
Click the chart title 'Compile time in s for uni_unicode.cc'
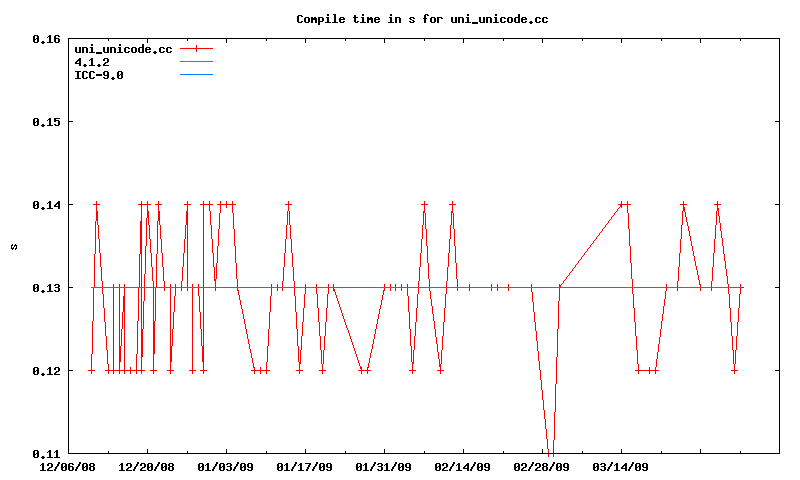coord(422,19)
